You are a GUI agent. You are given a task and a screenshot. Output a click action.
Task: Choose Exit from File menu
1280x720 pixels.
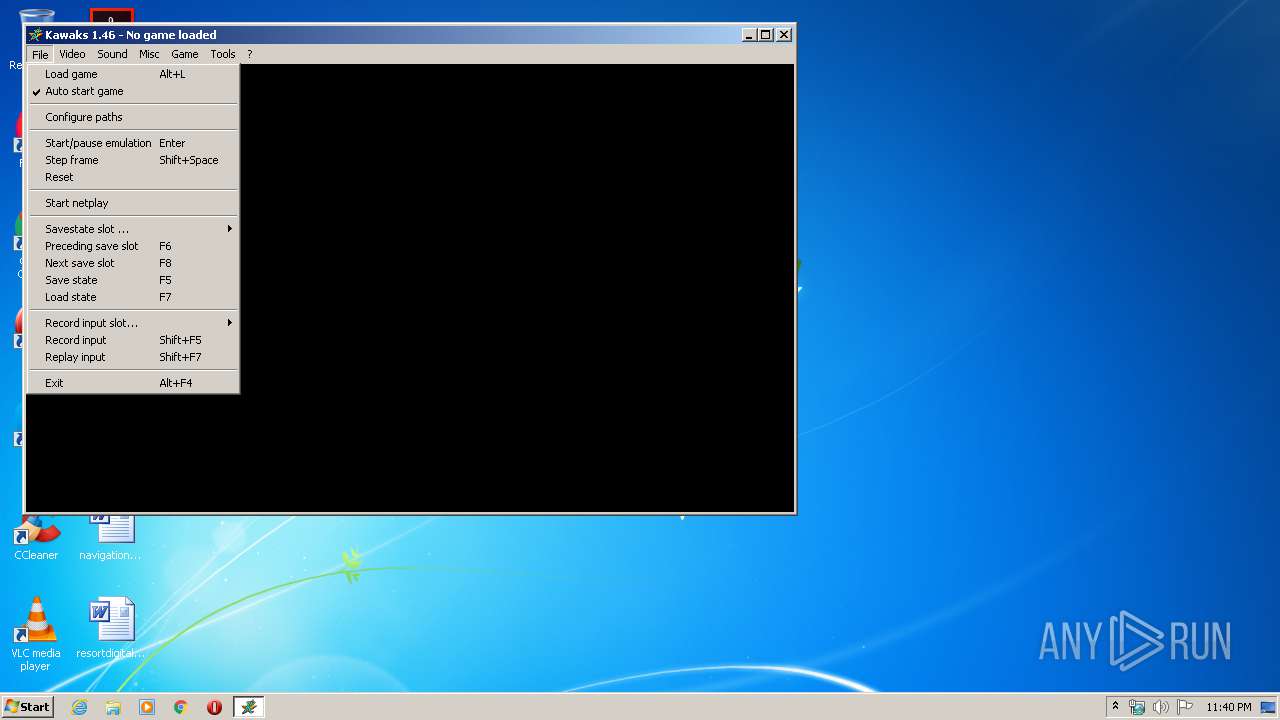pos(132,383)
